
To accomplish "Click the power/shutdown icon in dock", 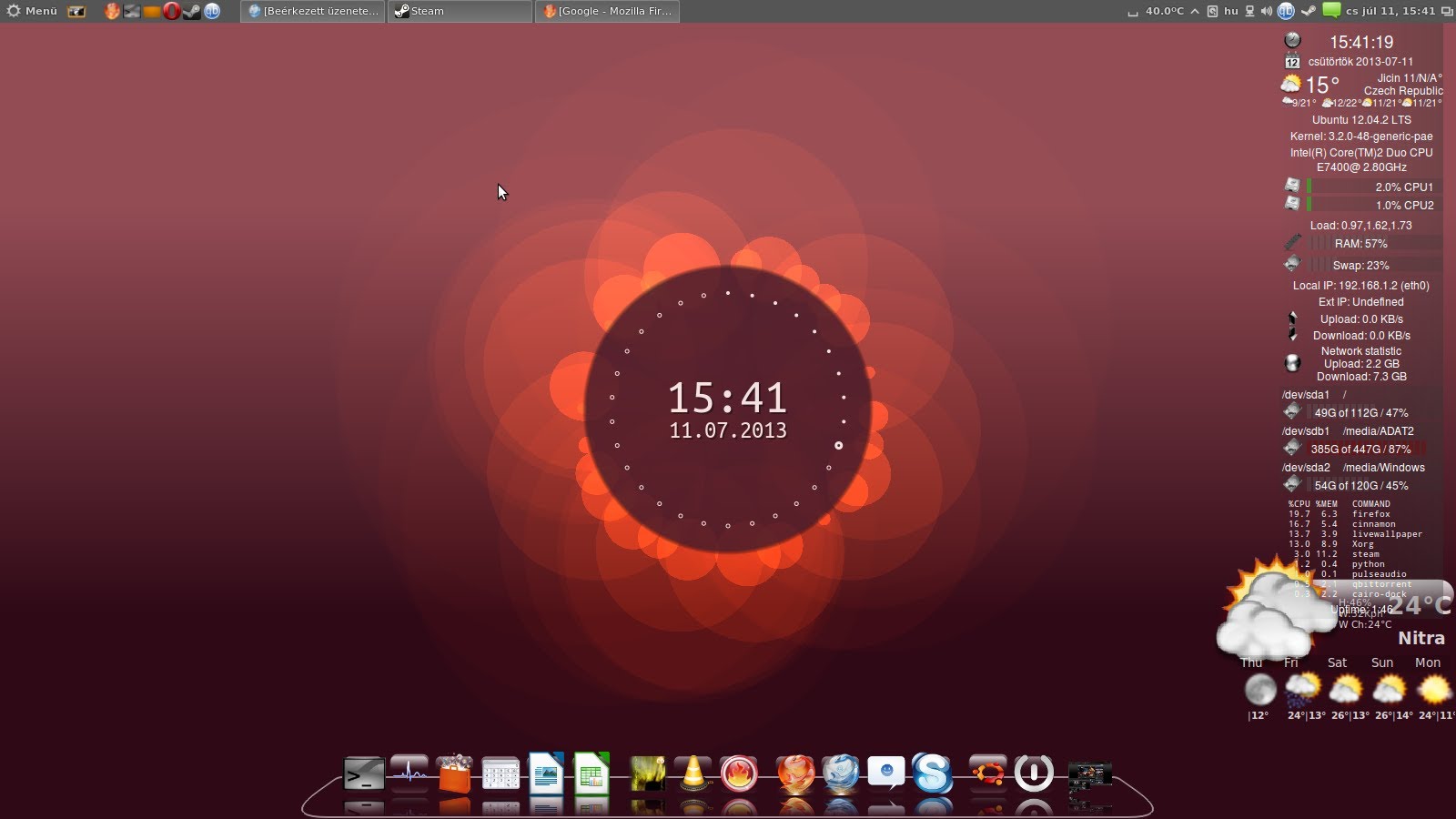I will pos(1034,773).
